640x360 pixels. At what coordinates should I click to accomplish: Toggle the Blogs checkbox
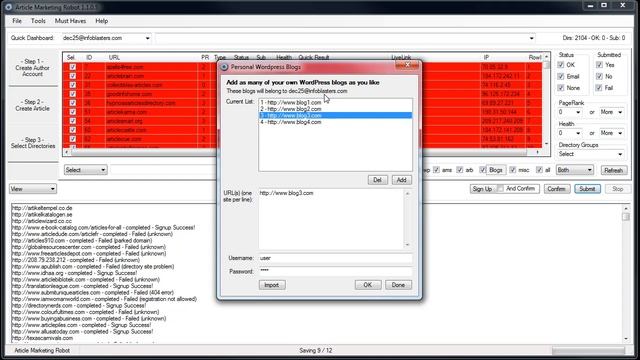[x=483, y=170]
